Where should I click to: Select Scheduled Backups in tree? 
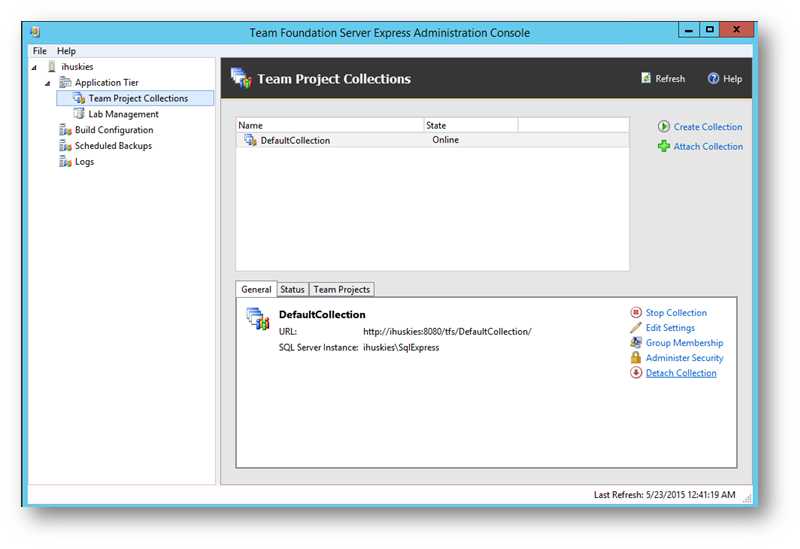point(113,145)
